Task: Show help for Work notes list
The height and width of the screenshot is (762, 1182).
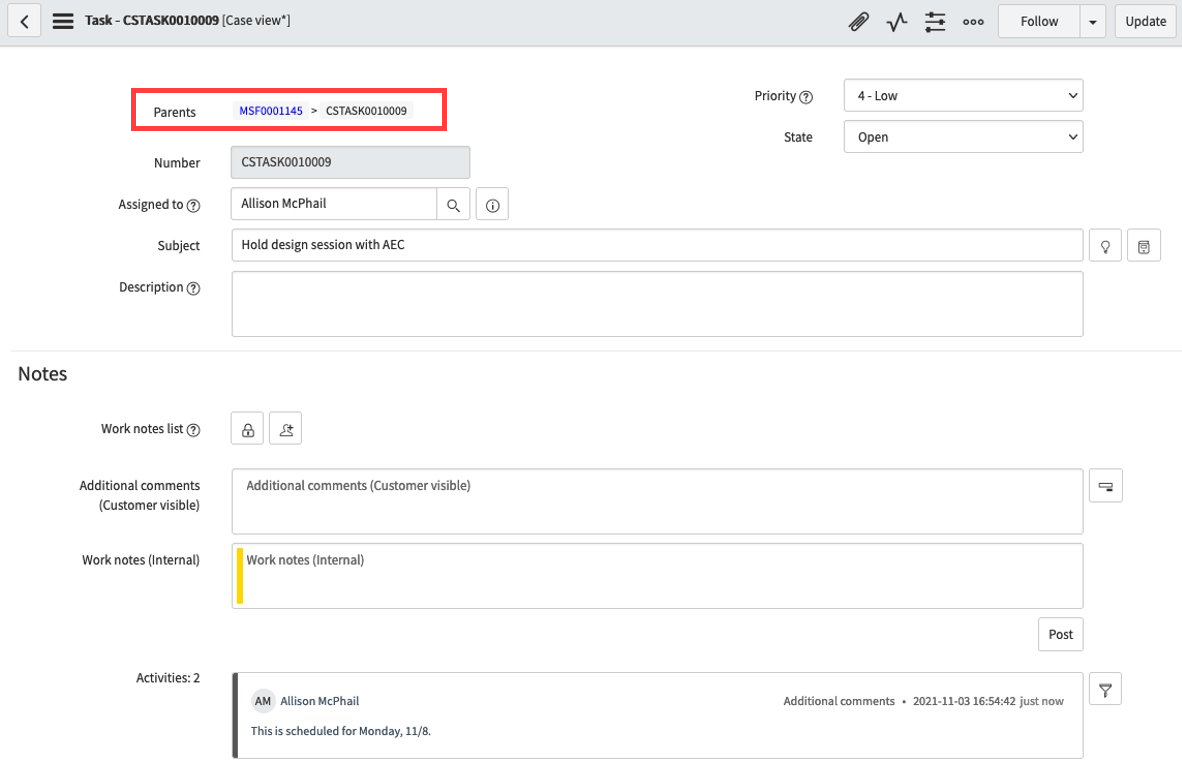Action: [x=193, y=430]
